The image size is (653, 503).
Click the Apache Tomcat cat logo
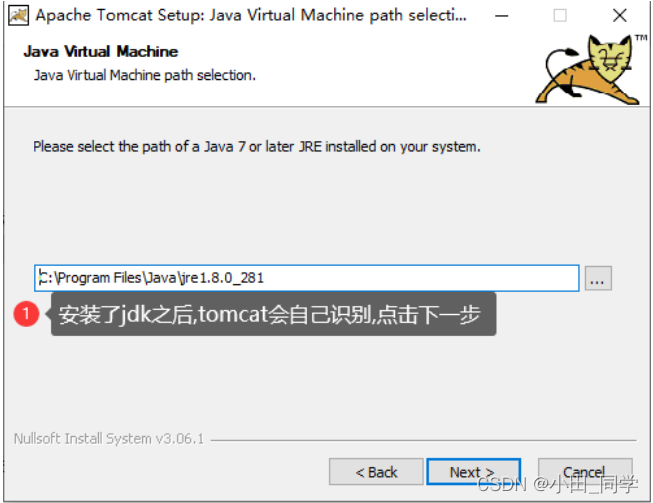point(588,70)
